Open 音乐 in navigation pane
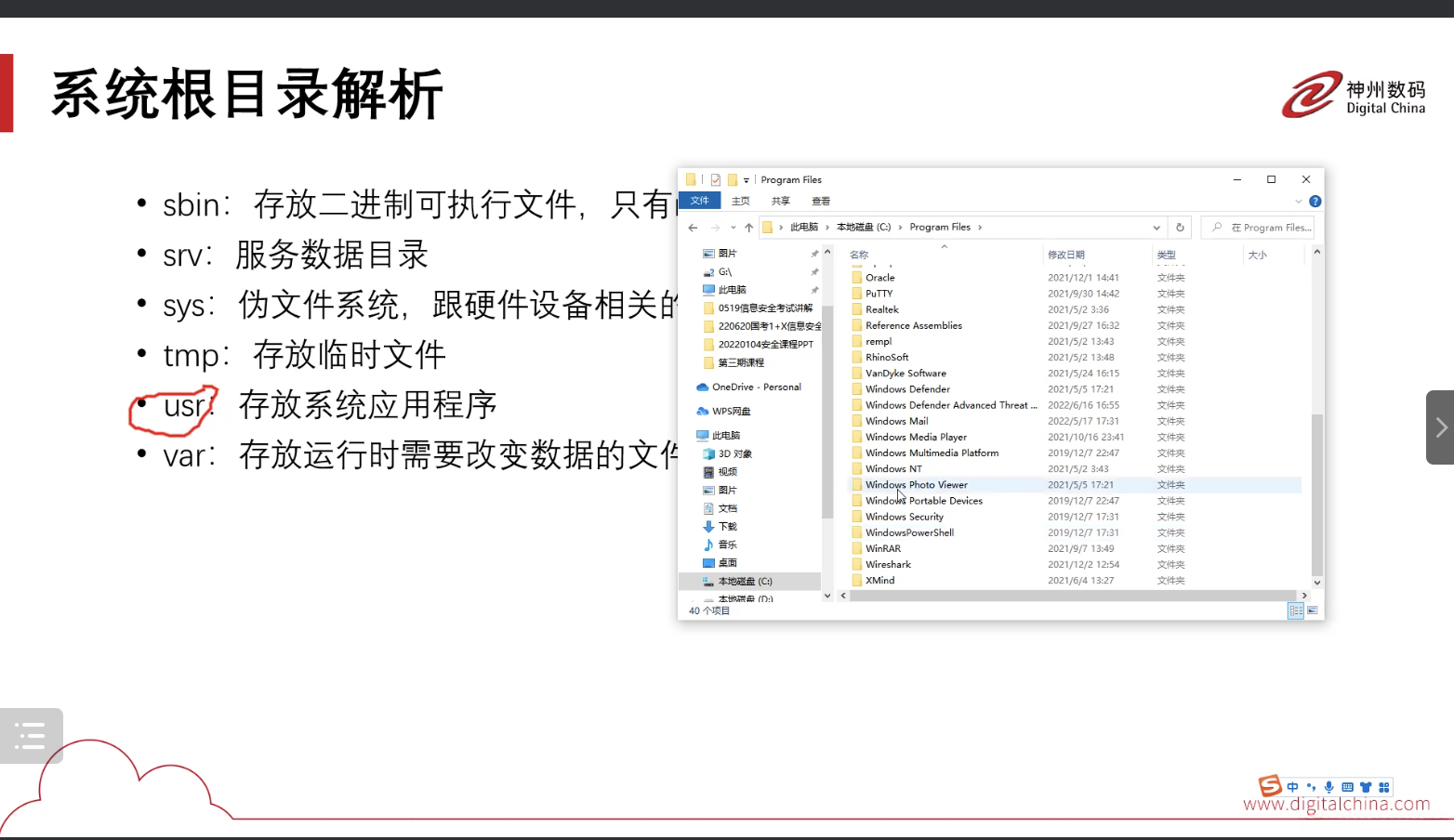Viewport: 1454px width, 840px height. 727,545
